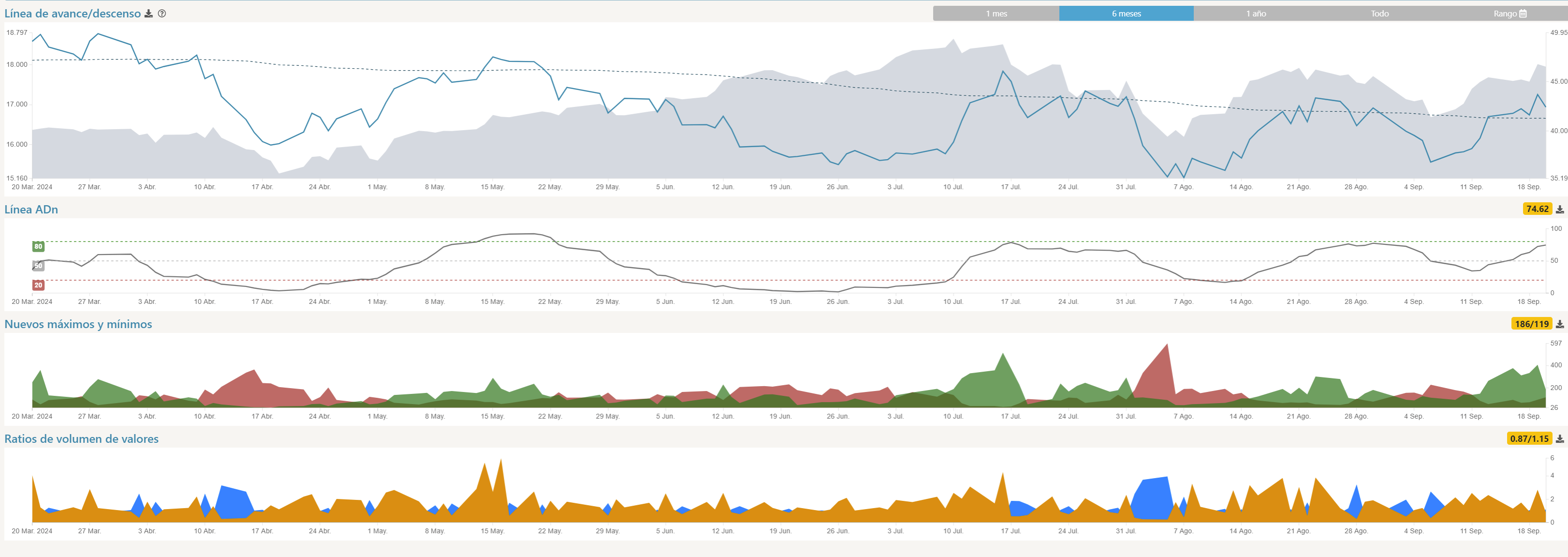Screen dimensions: 1568x557
Task: Click the green 80 level marker
Action: [x=38, y=246]
